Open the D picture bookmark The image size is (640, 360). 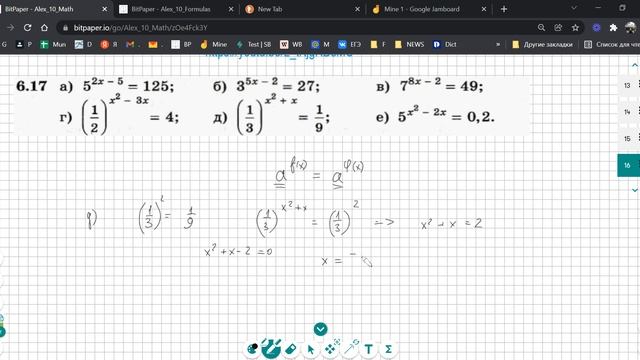84,44
